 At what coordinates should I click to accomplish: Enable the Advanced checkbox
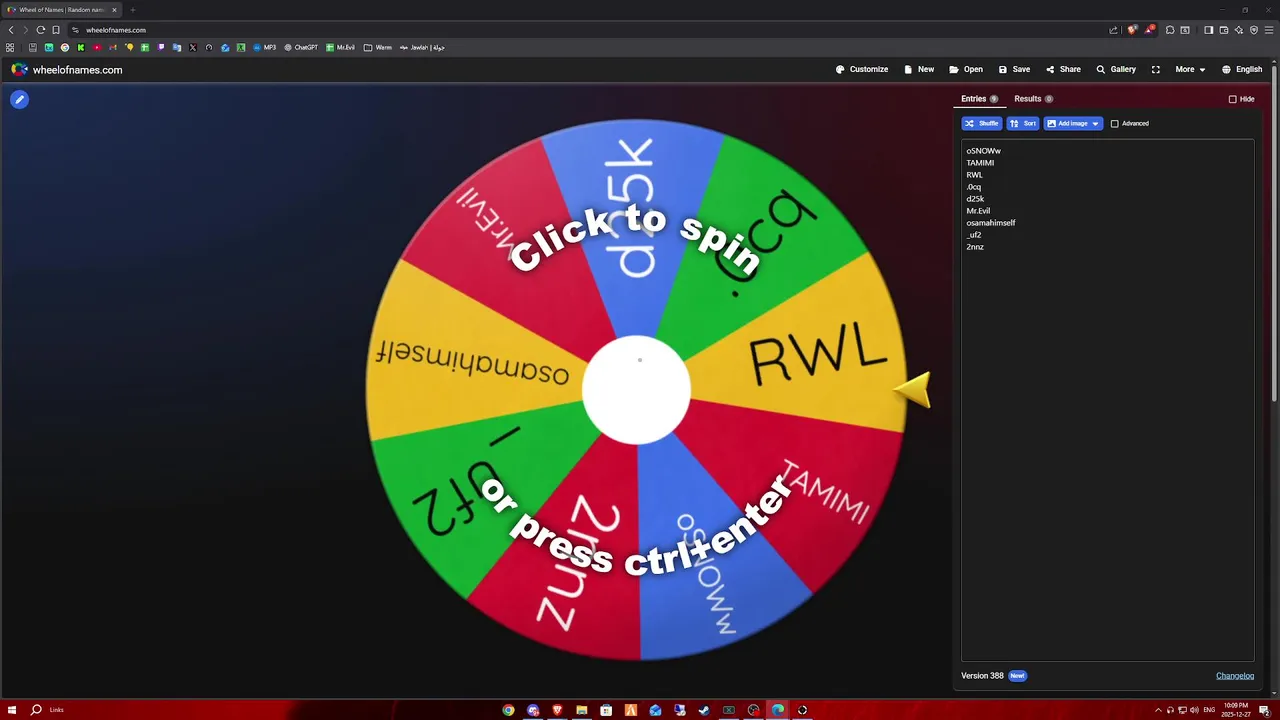(x=1115, y=124)
